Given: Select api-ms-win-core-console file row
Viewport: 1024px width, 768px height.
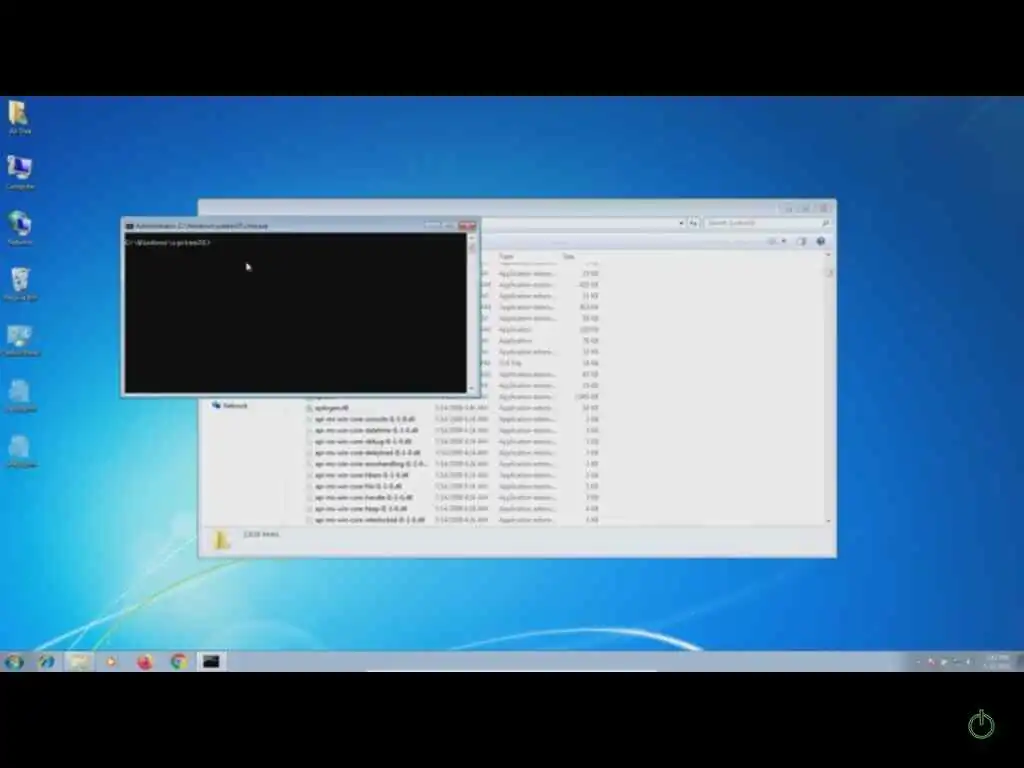Looking at the screenshot, I should 453,419.
